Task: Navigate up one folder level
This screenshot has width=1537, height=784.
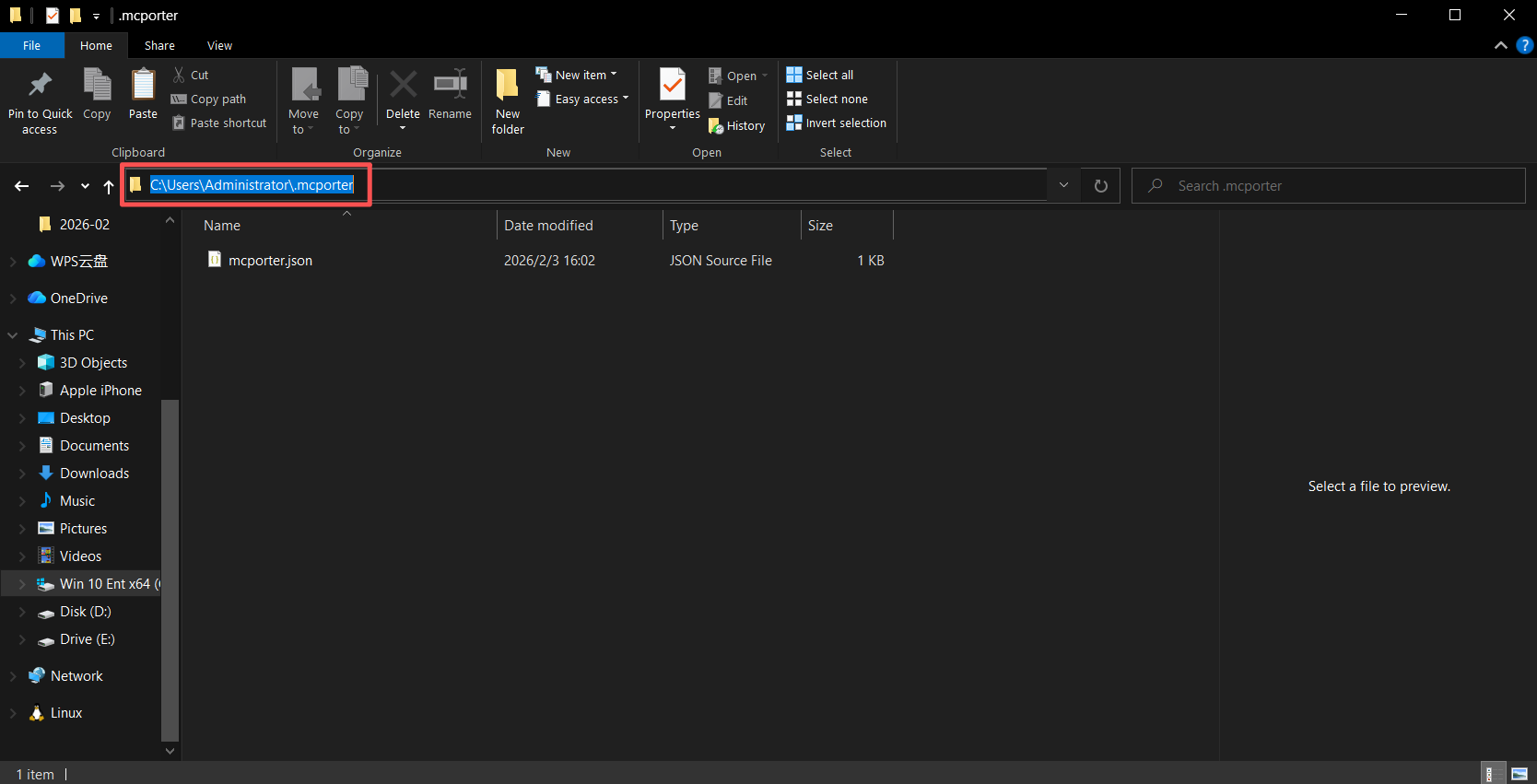Action: pos(109,186)
